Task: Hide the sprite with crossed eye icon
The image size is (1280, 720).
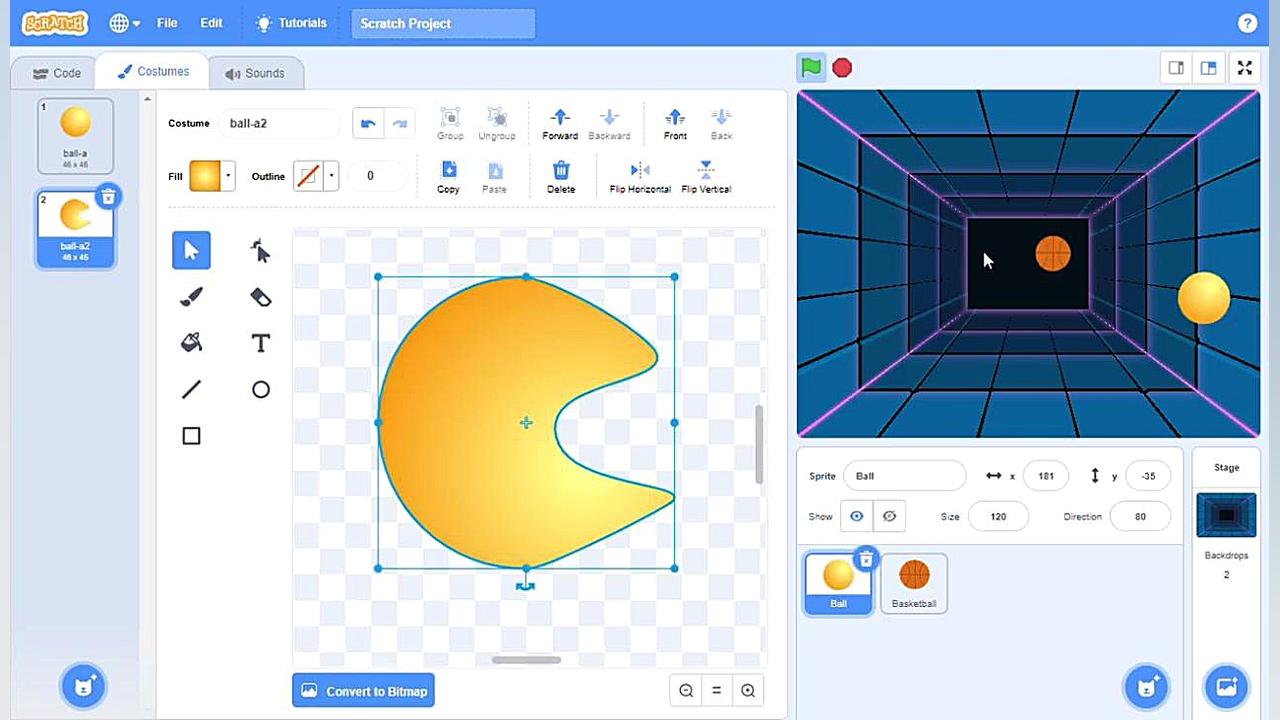Action: [x=889, y=516]
